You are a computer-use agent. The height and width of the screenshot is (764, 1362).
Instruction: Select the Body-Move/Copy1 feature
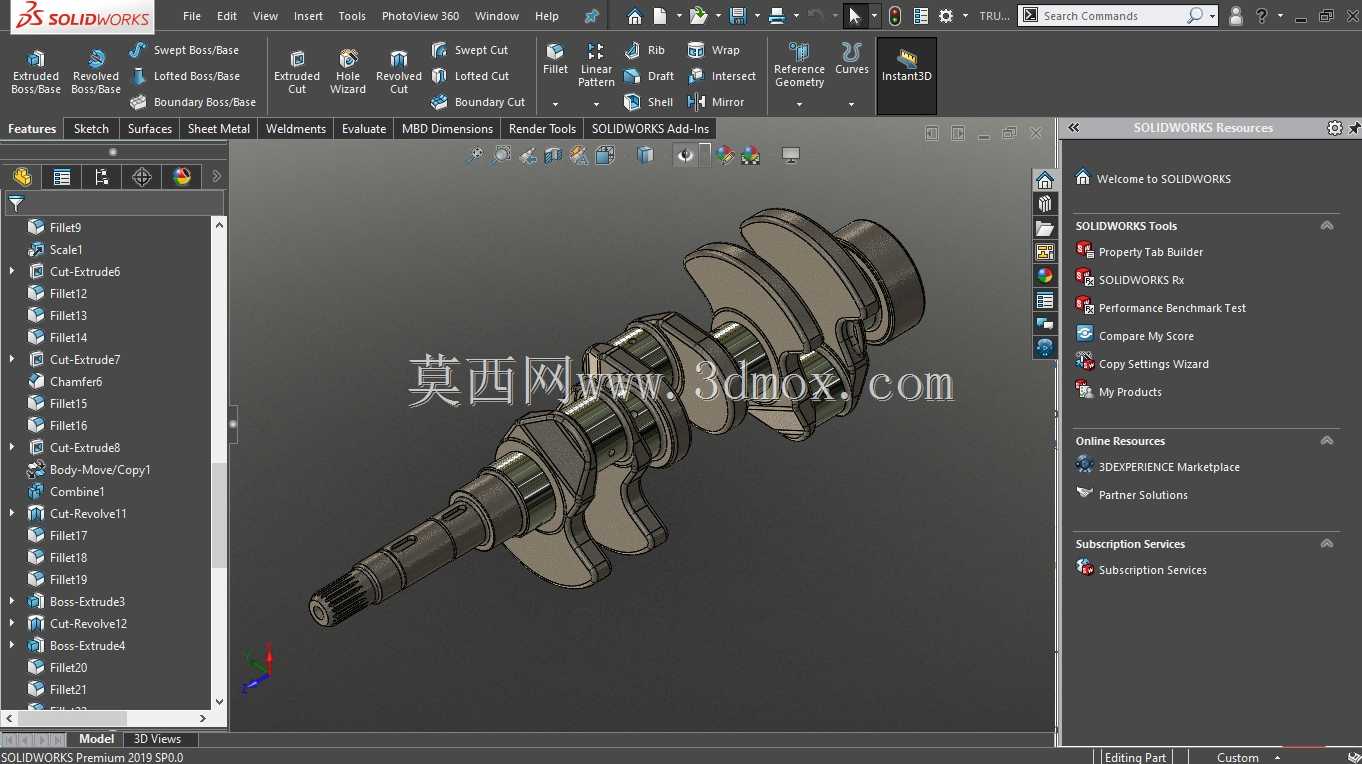click(88, 469)
